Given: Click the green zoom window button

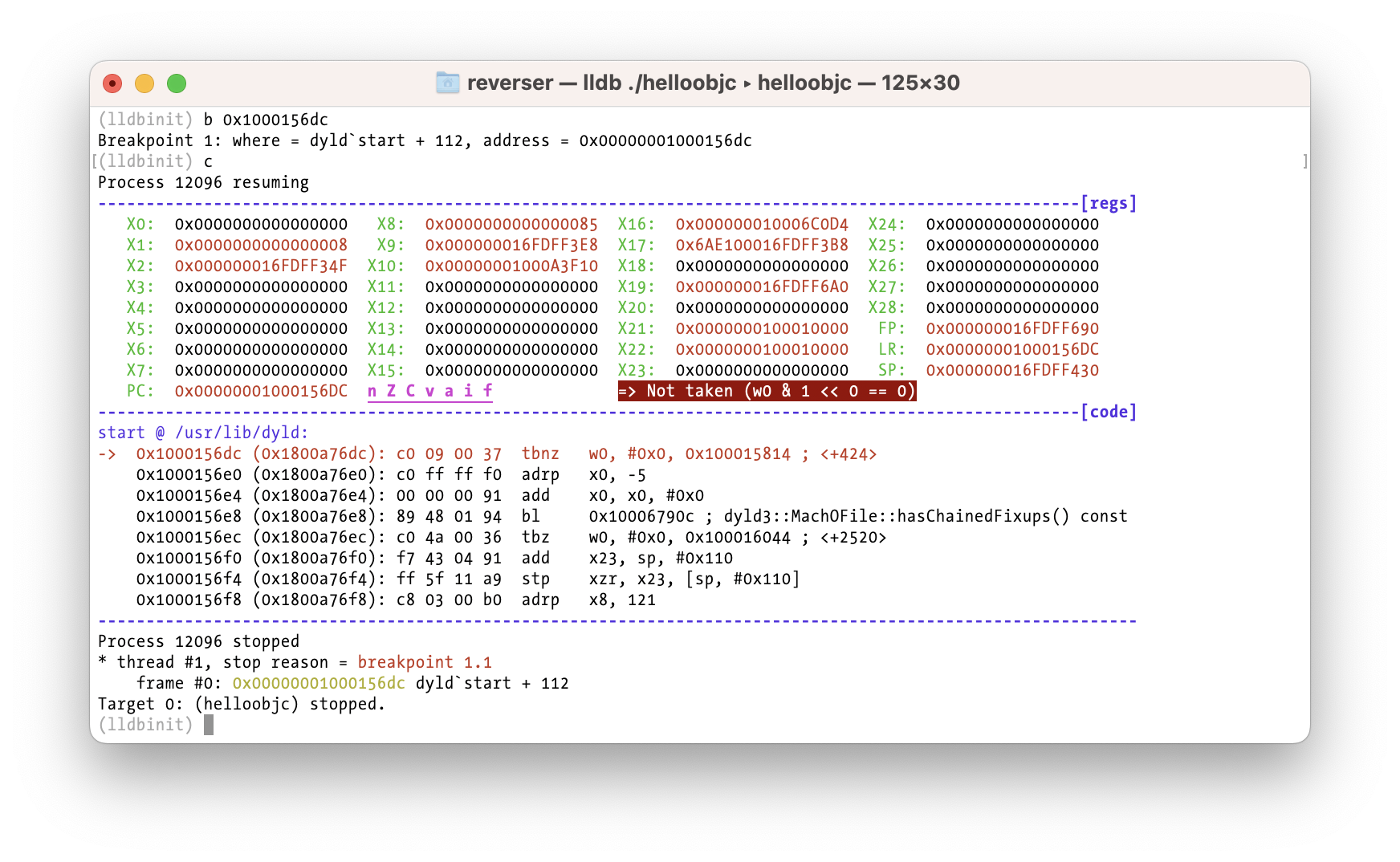Looking at the screenshot, I should coord(177,83).
